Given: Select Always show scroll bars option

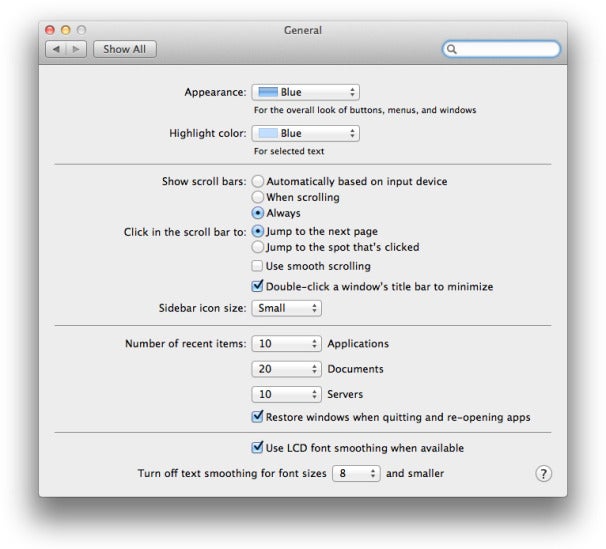Looking at the screenshot, I should click(257, 213).
